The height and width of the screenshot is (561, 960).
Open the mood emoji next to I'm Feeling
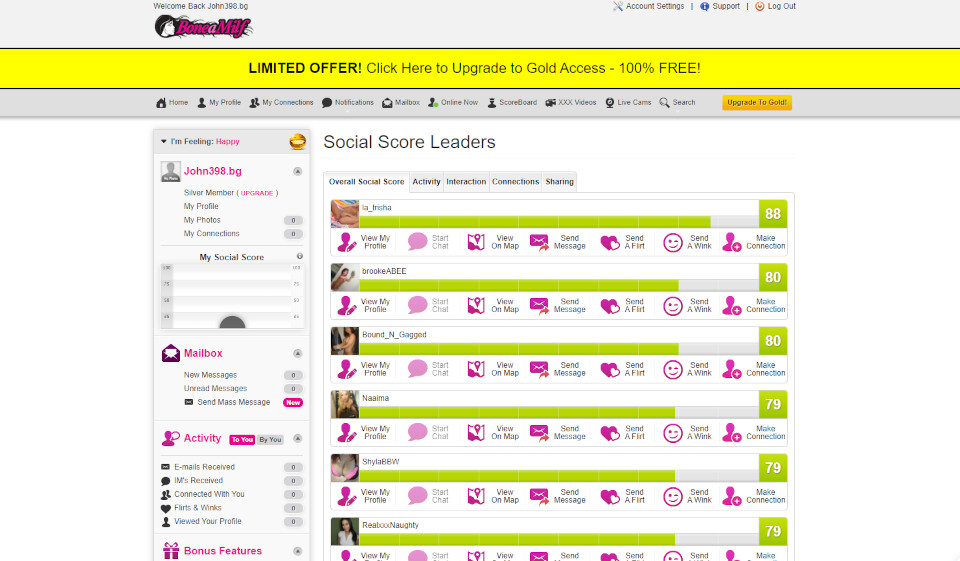pos(297,141)
